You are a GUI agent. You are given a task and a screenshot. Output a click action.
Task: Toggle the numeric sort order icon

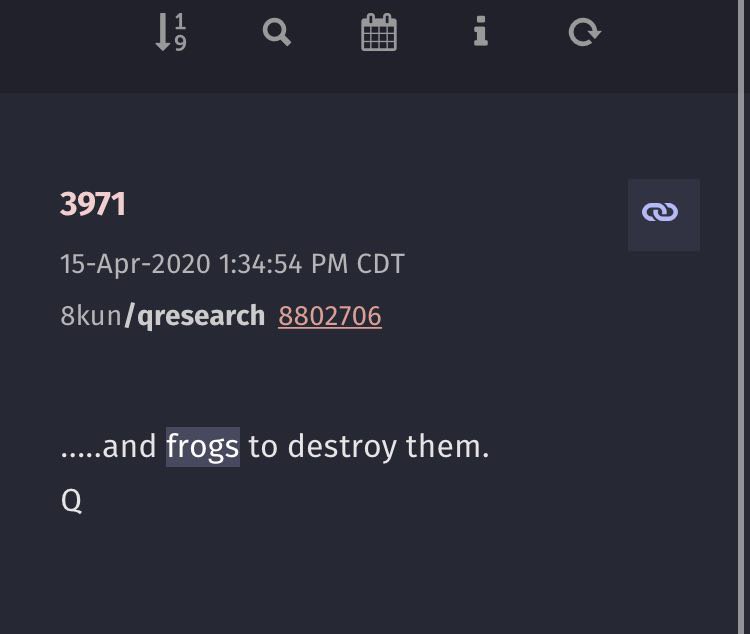pos(171,32)
